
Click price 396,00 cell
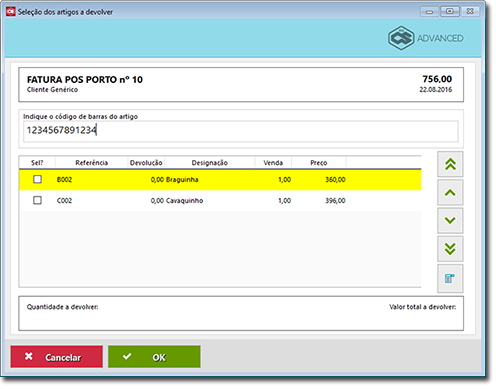coord(335,201)
